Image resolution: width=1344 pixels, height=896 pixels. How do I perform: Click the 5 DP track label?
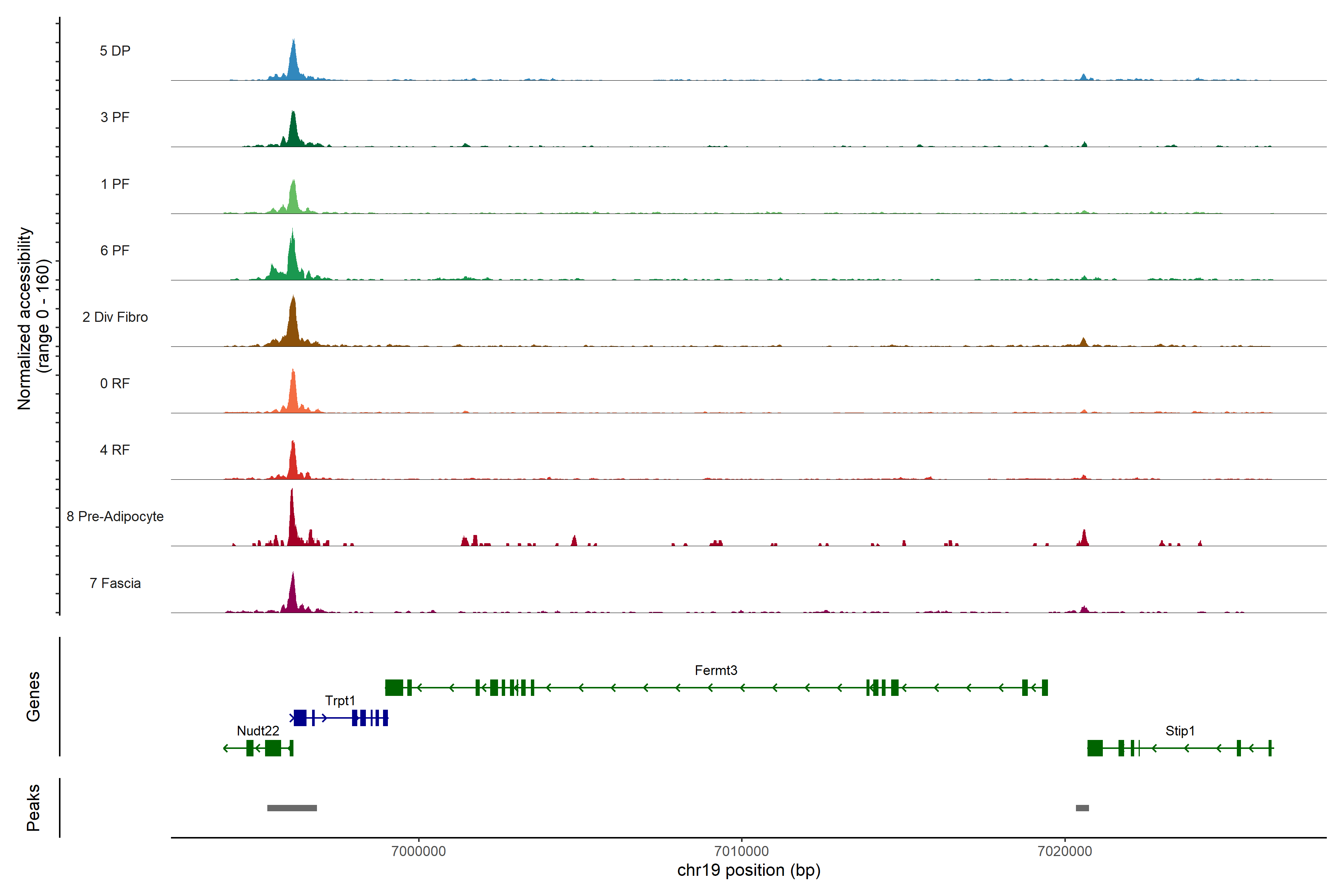(x=115, y=51)
